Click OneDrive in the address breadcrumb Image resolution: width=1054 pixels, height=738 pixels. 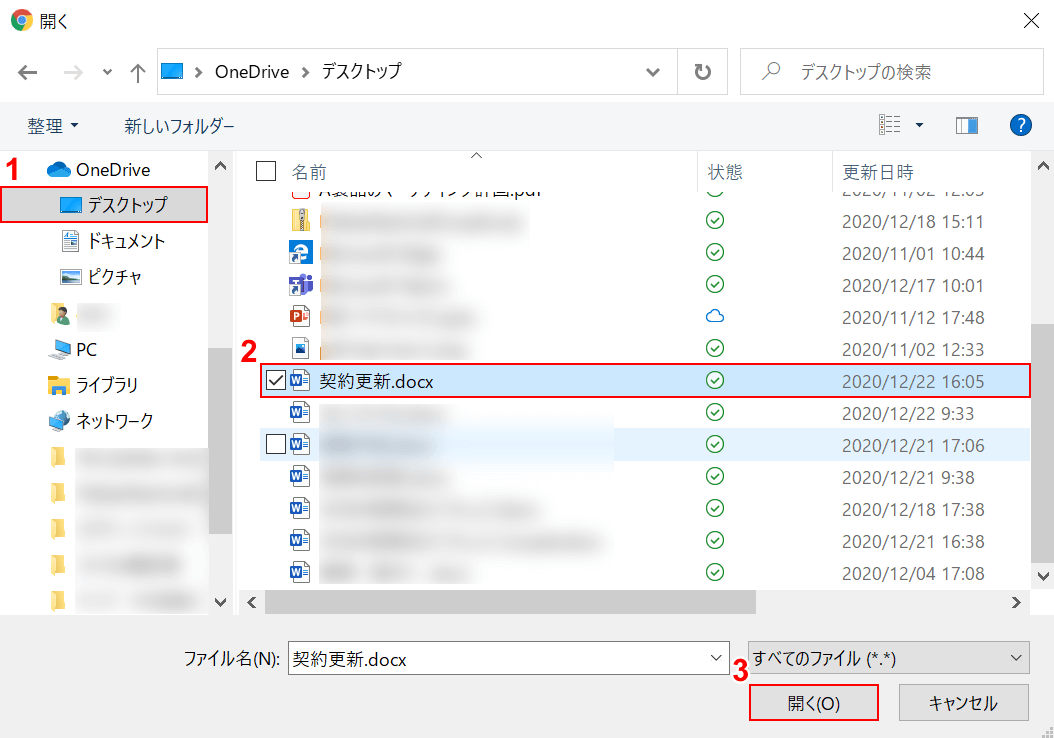(x=252, y=71)
